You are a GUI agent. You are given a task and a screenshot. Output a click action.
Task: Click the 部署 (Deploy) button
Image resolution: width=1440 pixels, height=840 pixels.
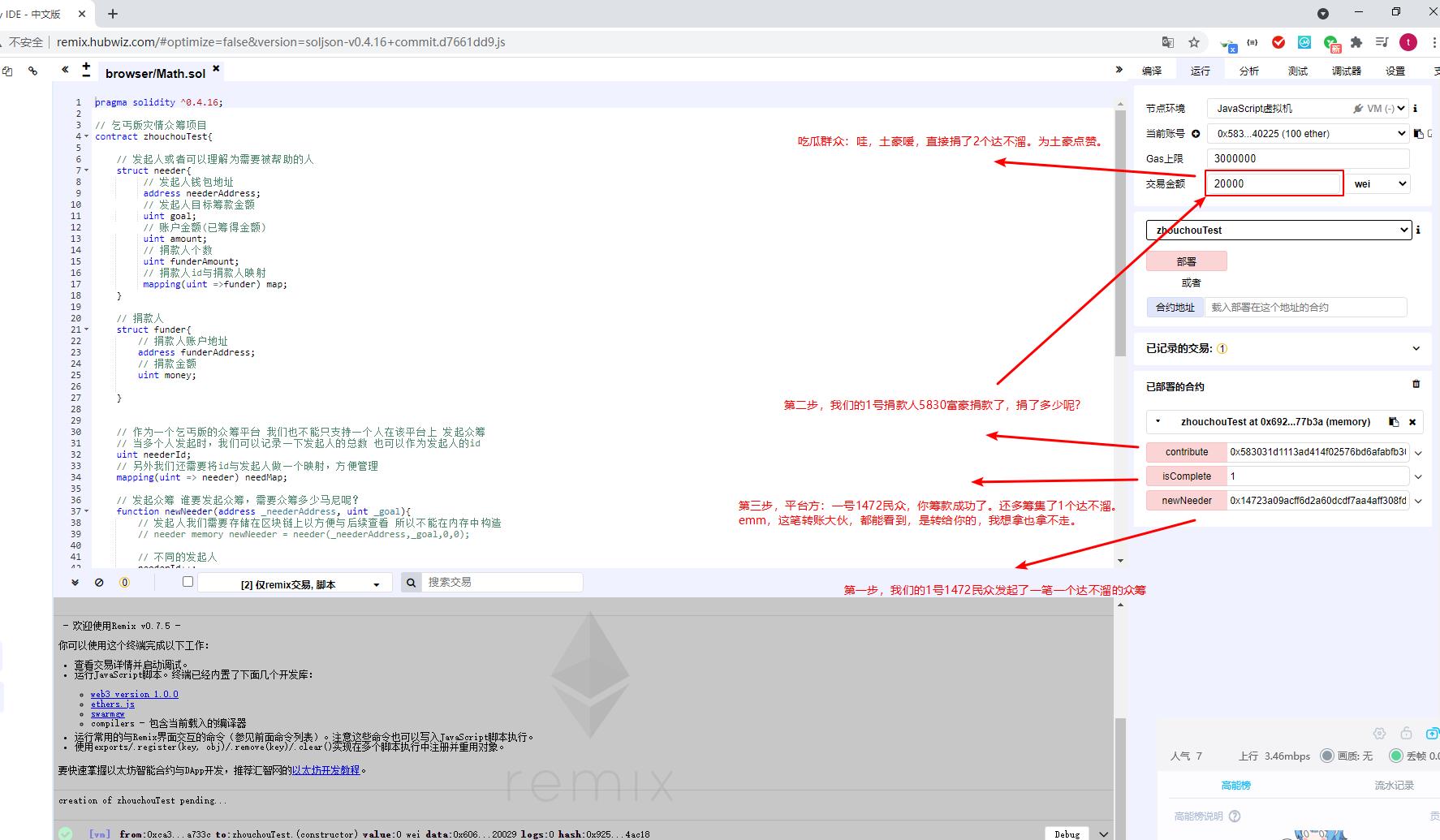pos(1187,261)
